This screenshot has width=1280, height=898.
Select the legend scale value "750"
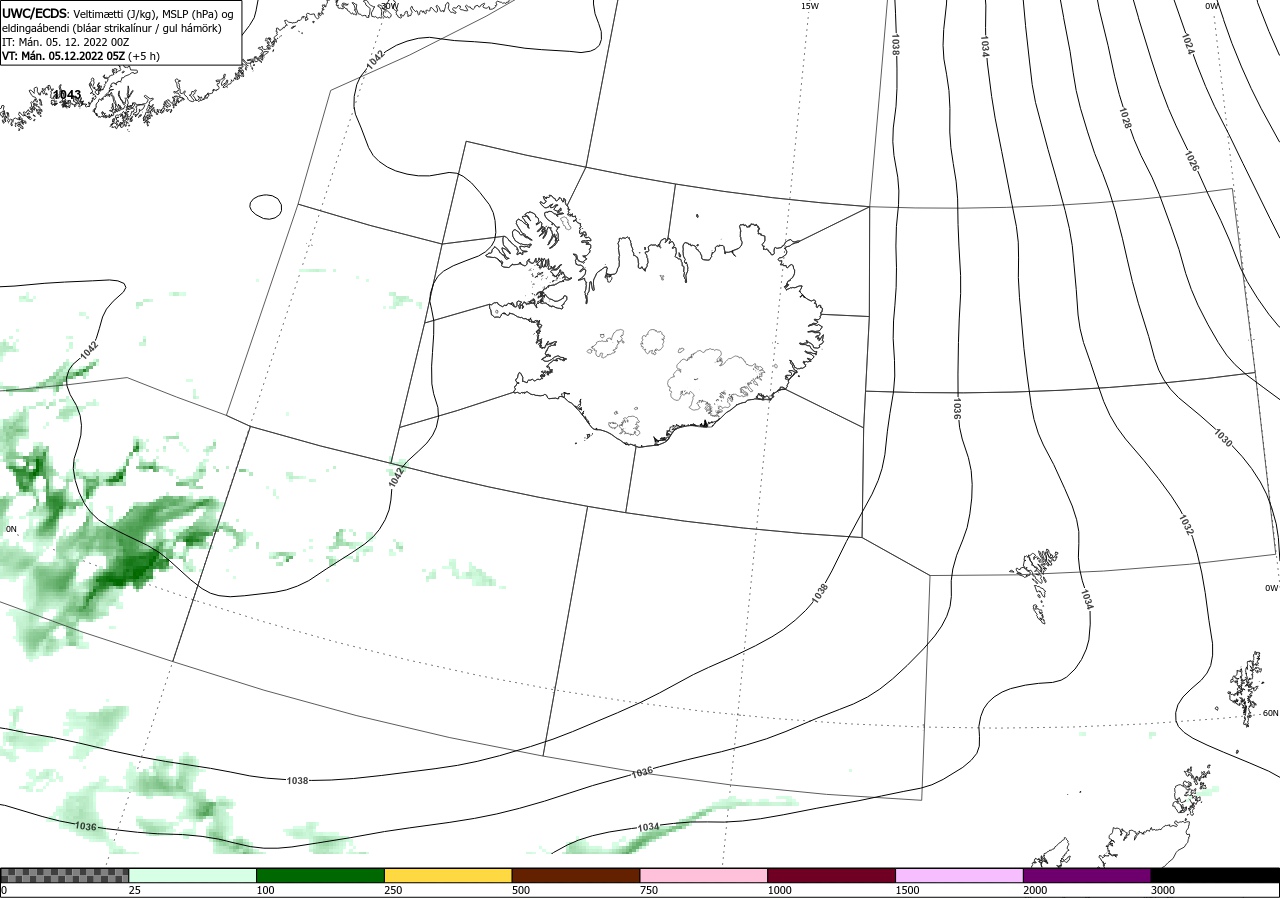[649, 890]
